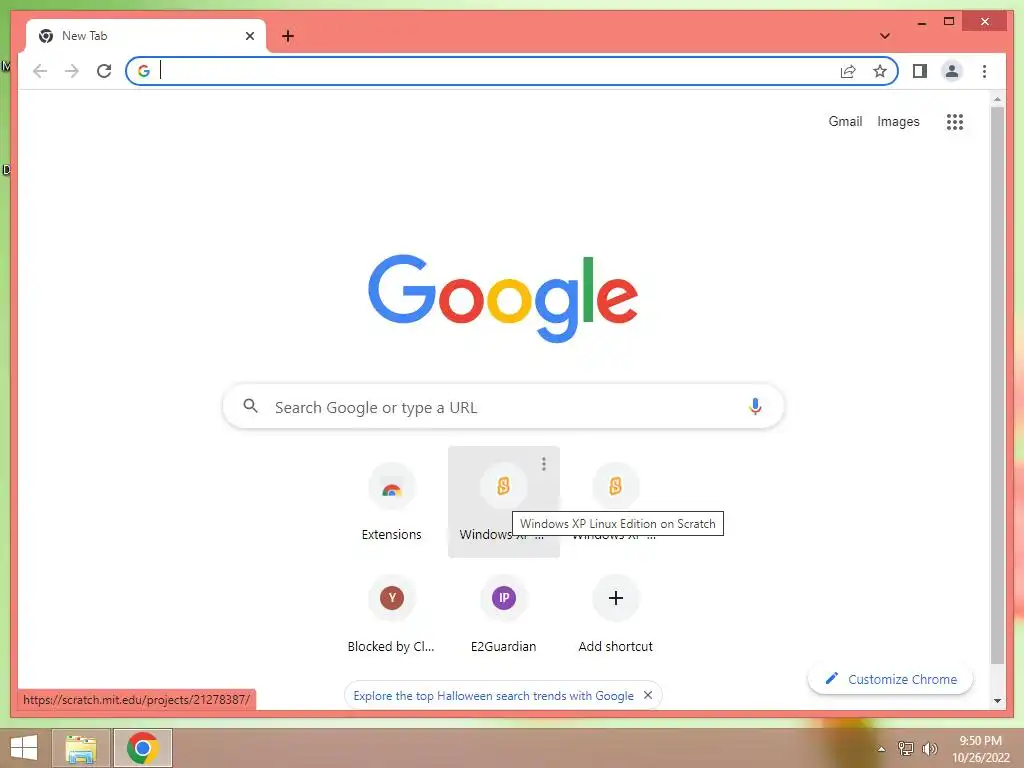This screenshot has width=1024, height=768.
Task: Open the highlighted Windows XP Scratch shortcut
Action: (504, 502)
